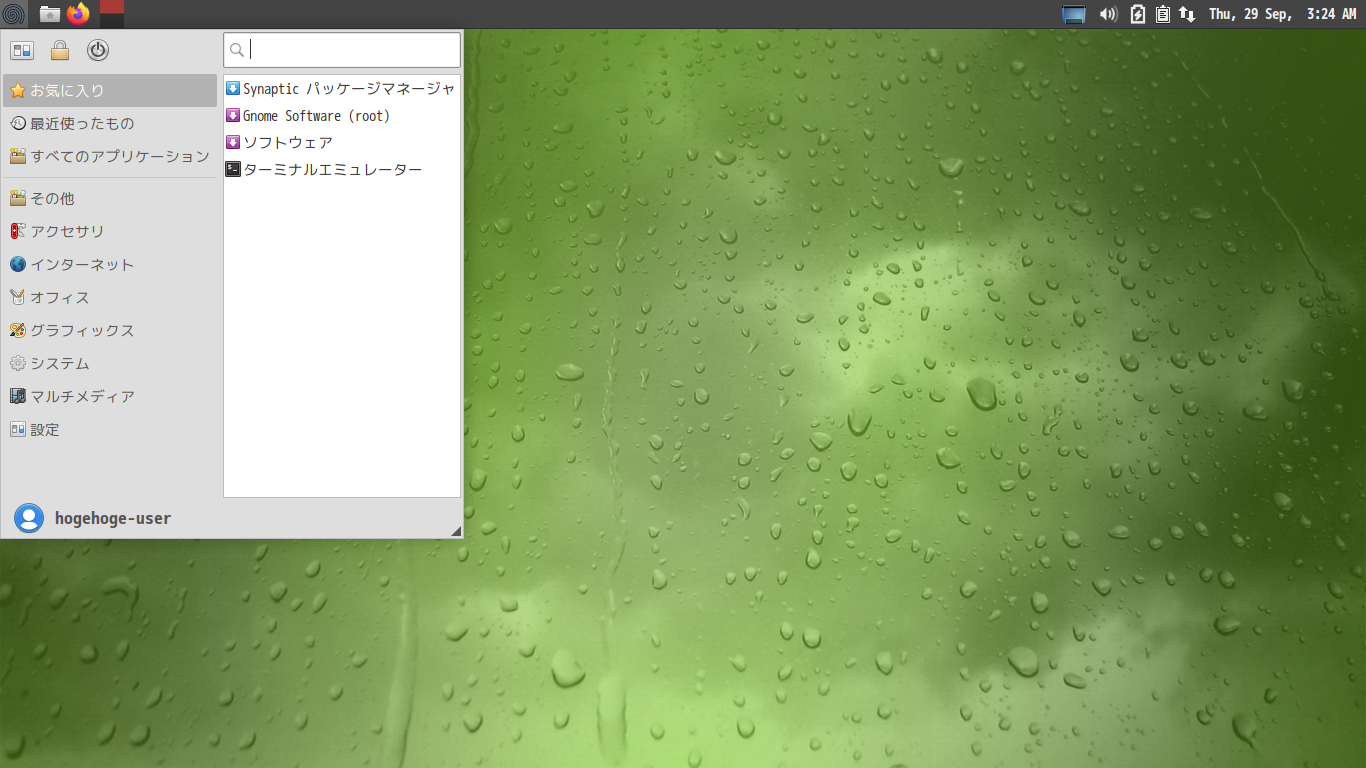Click the show desktop icon in the tray
The width and height of the screenshot is (1366, 768).
[x=1074, y=14]
